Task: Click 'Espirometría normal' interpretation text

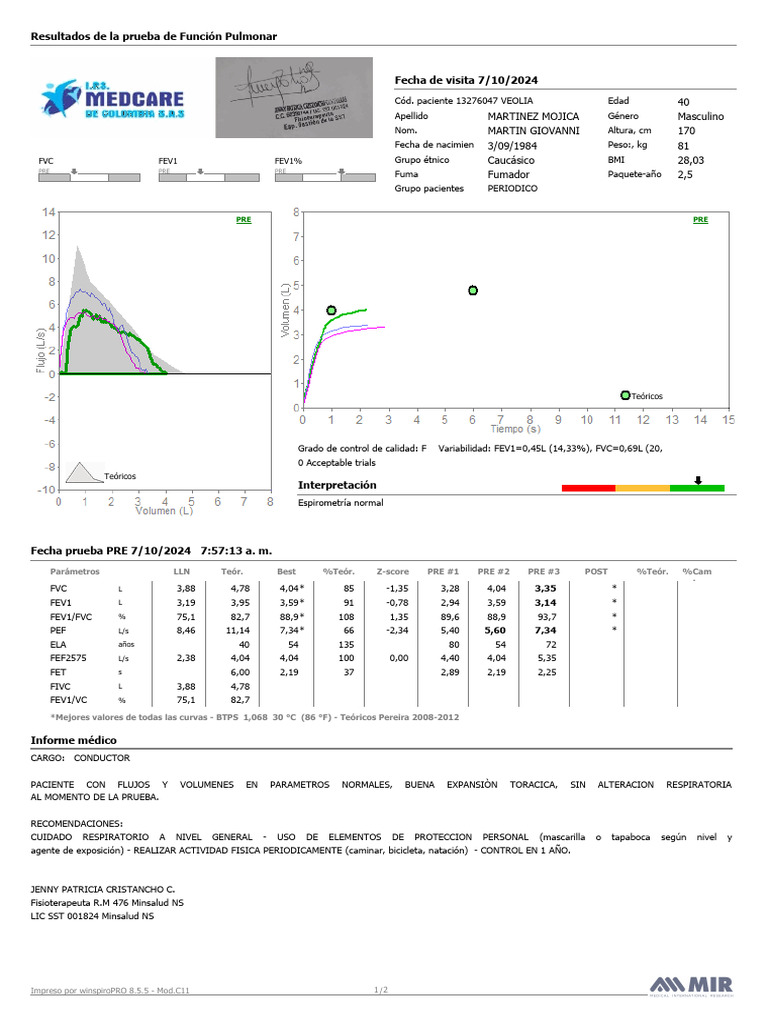Action: click(x=341, y=503)
